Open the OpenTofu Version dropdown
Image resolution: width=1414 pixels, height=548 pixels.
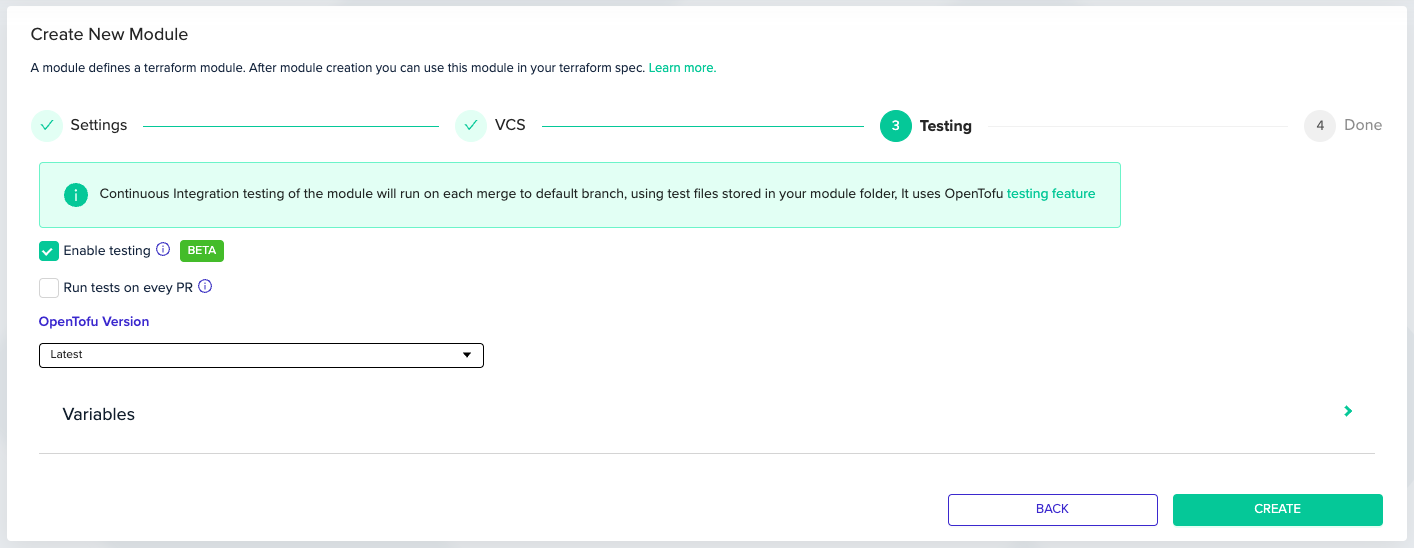click(x=260, y=355)
